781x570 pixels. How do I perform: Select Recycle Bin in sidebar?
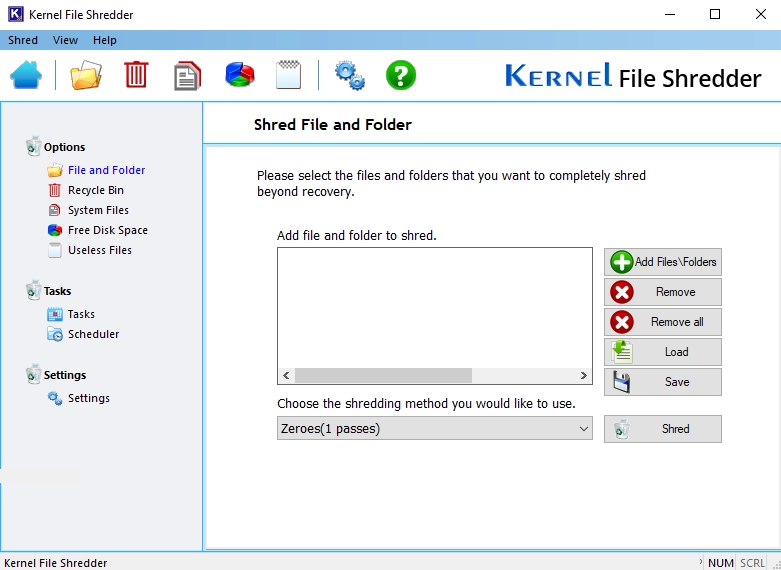96,190
